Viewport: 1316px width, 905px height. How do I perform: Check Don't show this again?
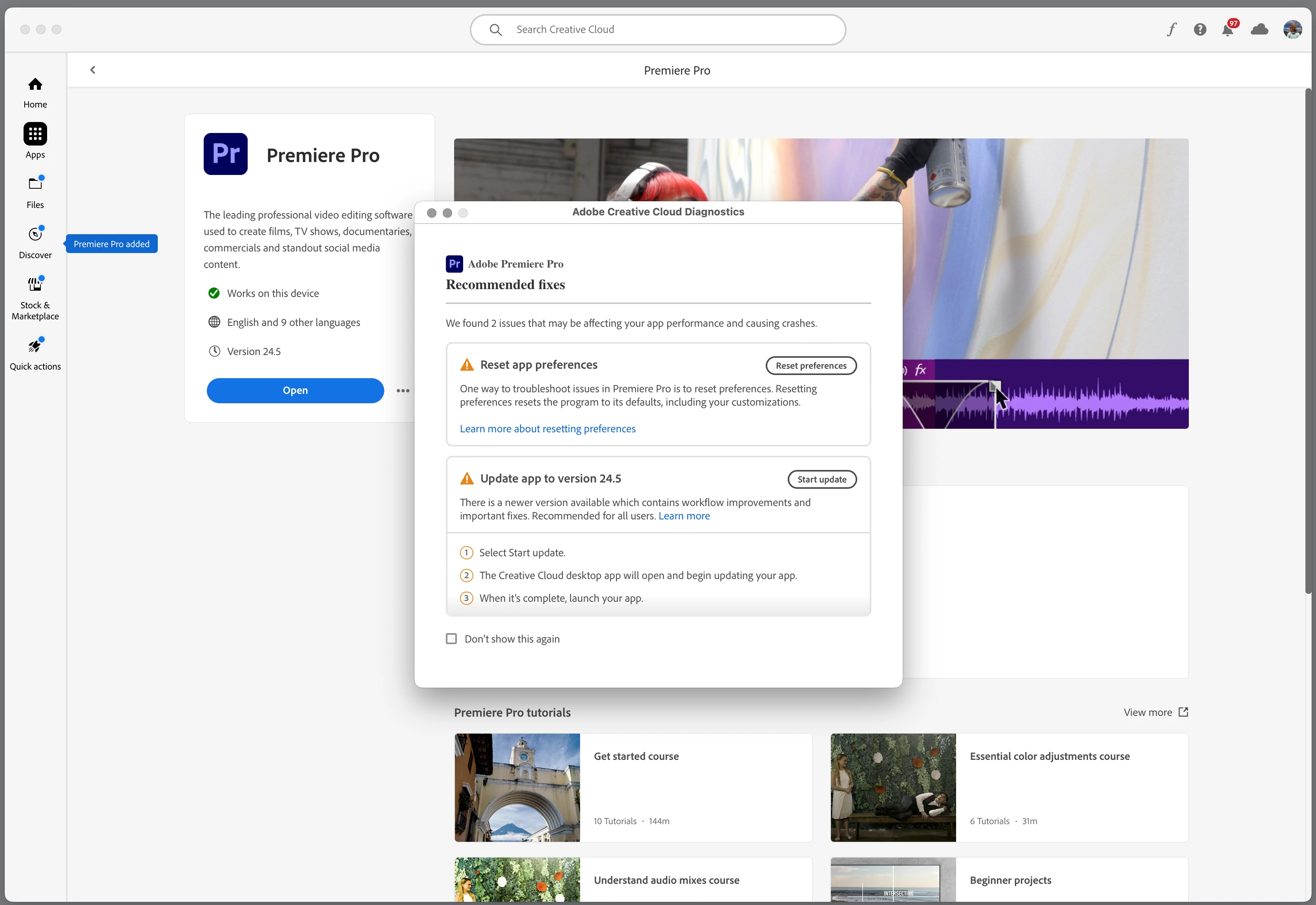pos(451,639)
